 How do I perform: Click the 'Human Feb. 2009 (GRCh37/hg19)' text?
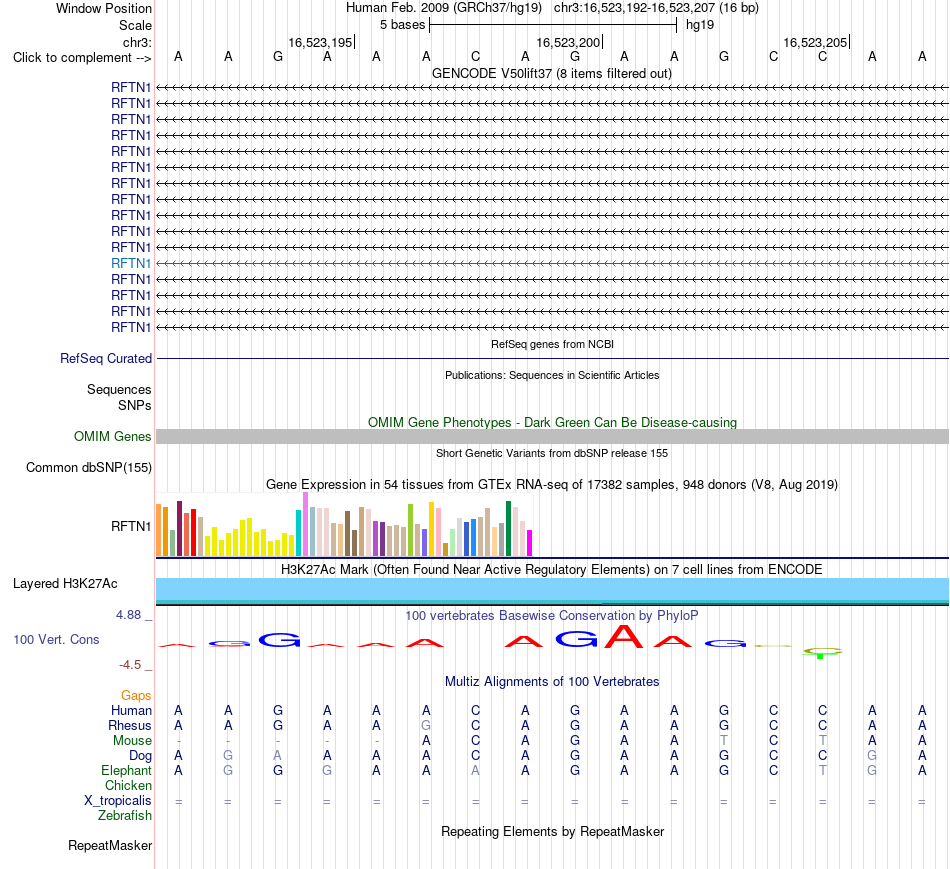pyautogui.click(x=443, y=8)
